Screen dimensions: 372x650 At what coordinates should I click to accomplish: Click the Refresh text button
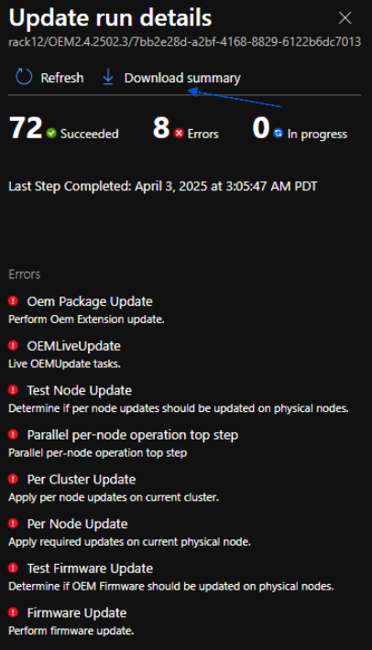point(62,78)
